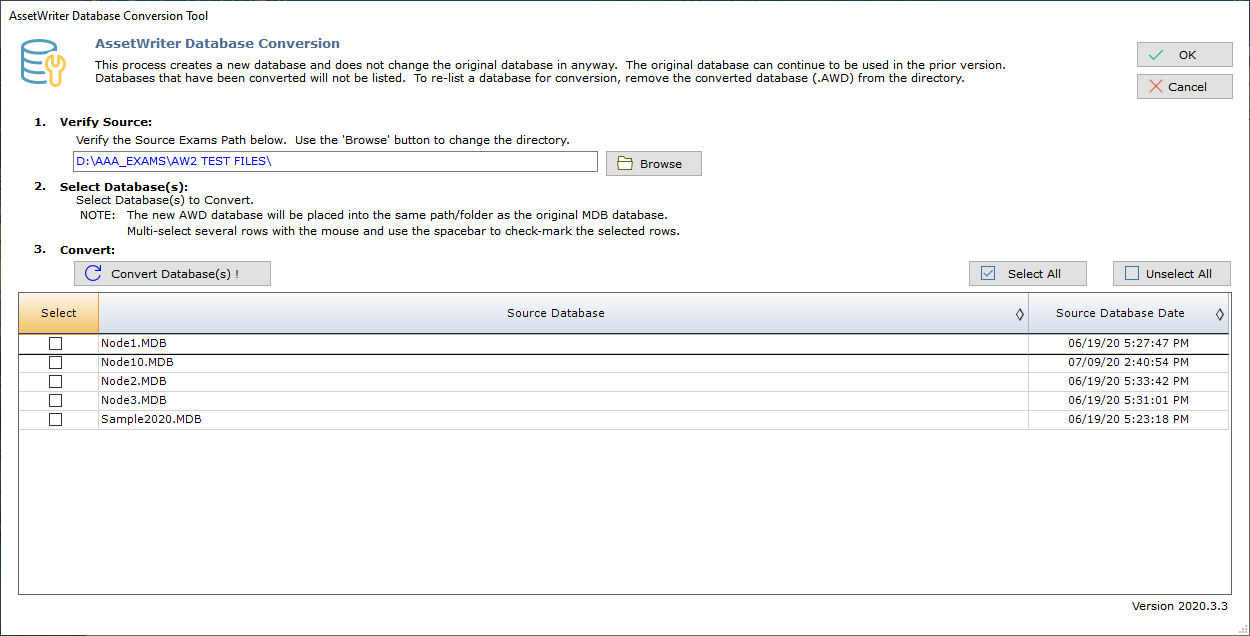Click the AssetWriter database conversion logo icon

41,61
